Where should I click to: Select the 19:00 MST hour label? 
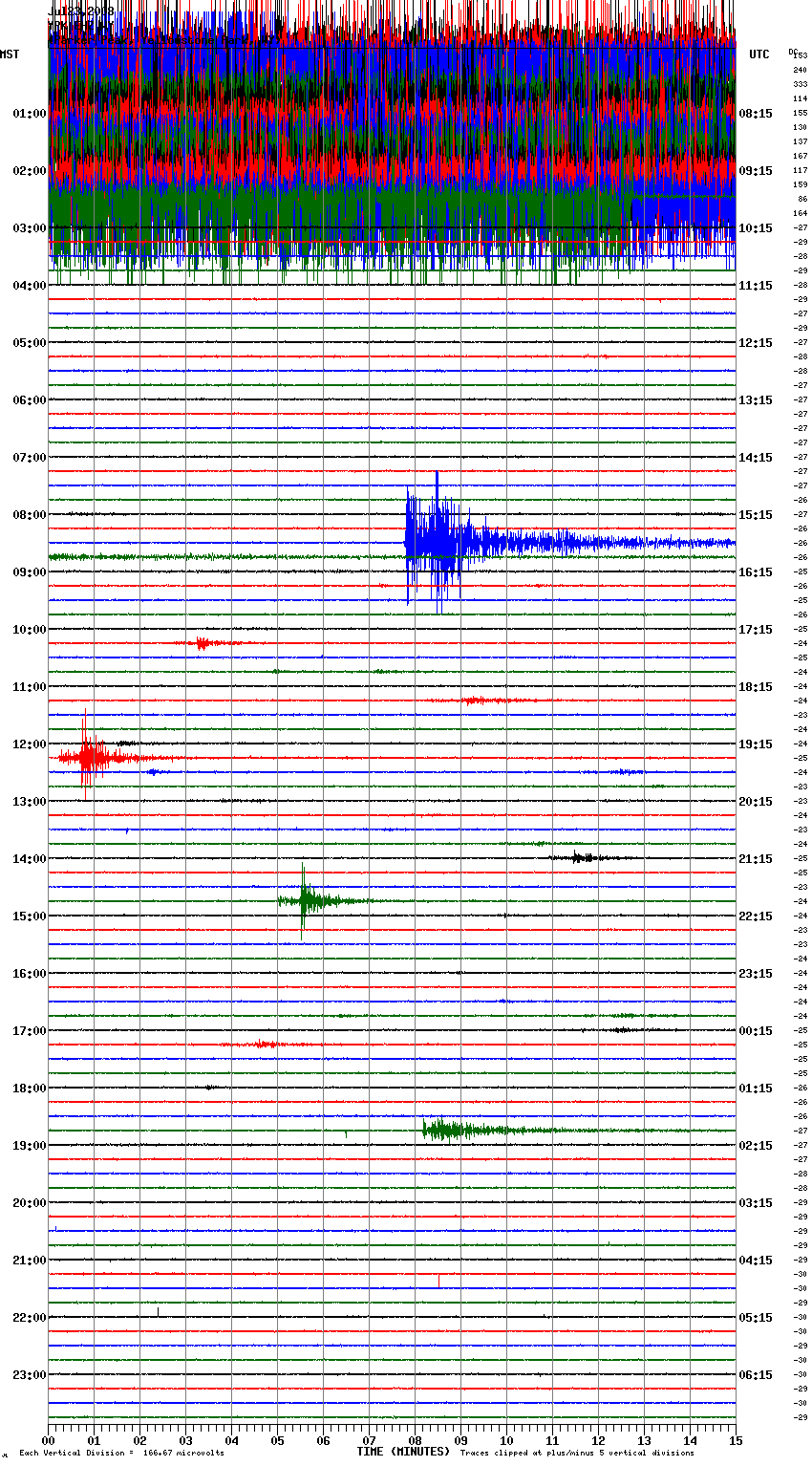[x=30, y=1146]
